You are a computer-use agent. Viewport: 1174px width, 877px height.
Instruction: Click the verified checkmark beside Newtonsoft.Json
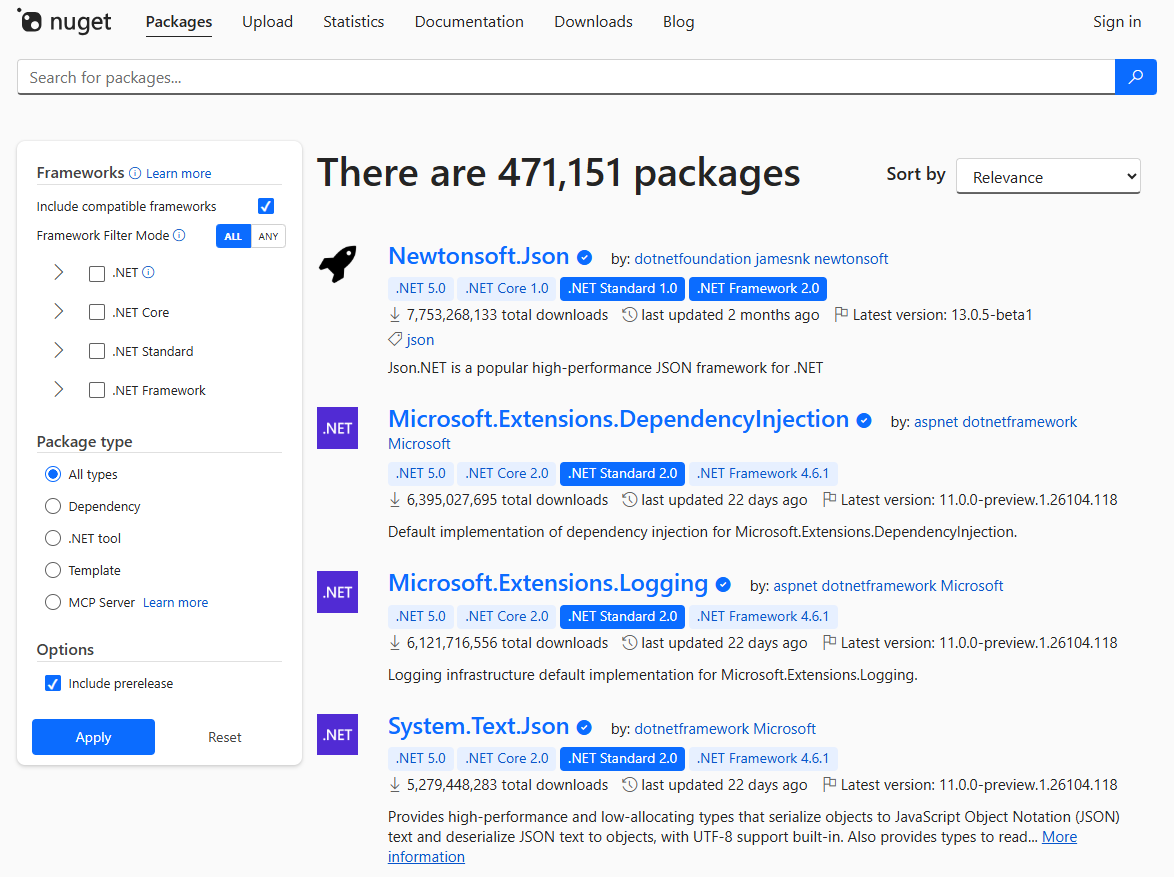[x=585, y=258]
